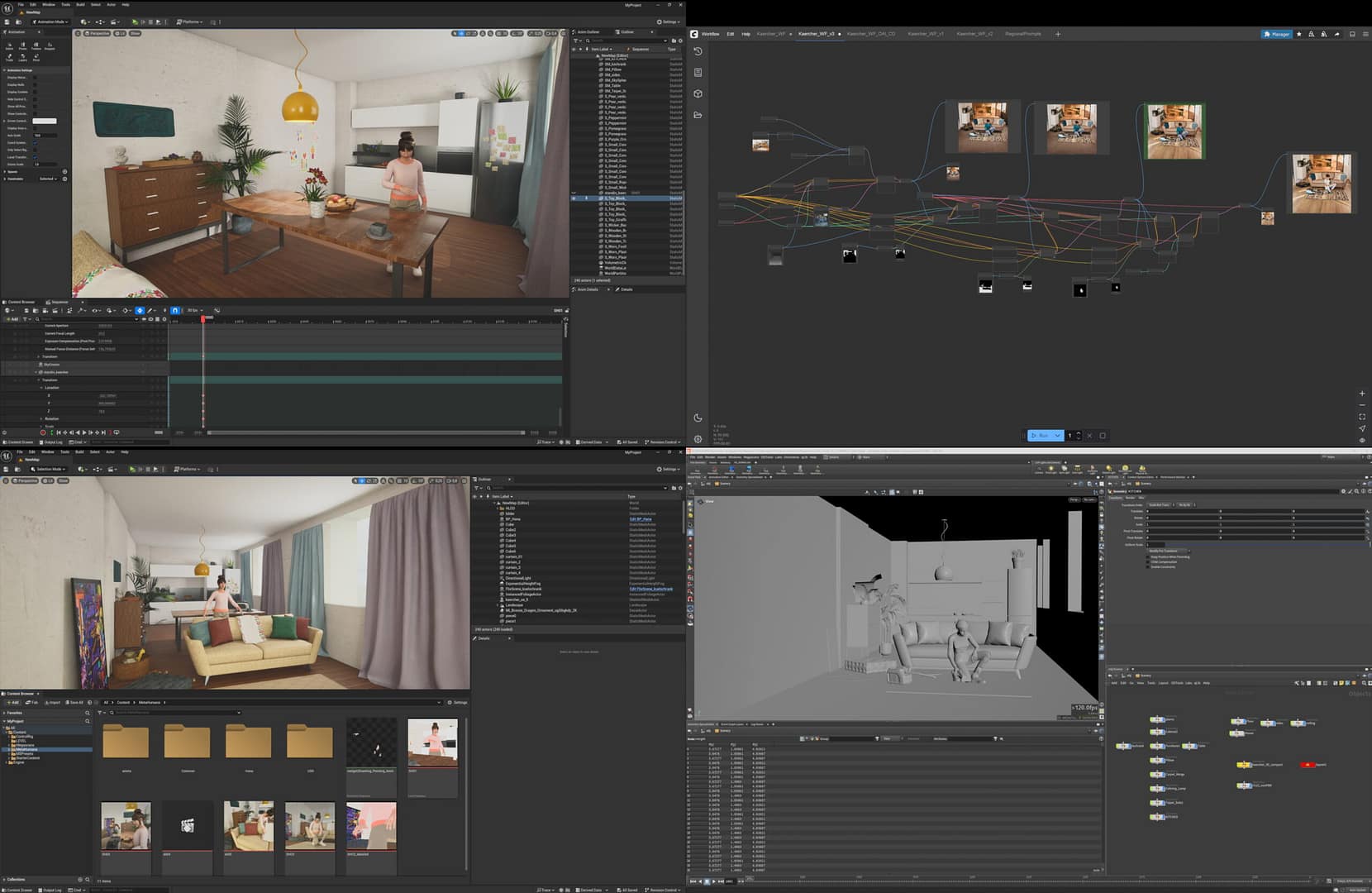Open workflows folder icon in ComfyUI sidebar
1372x893 pixels.
click(x=698, y=116)
